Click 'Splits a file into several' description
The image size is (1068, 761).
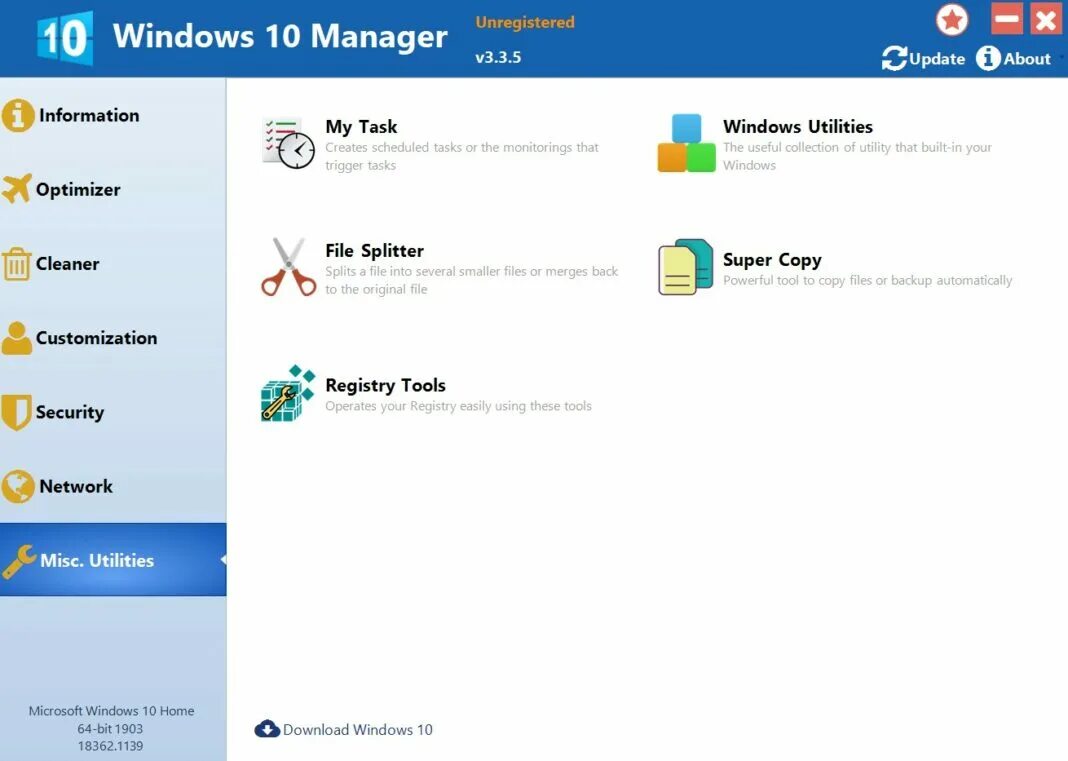tap(471, 280)
